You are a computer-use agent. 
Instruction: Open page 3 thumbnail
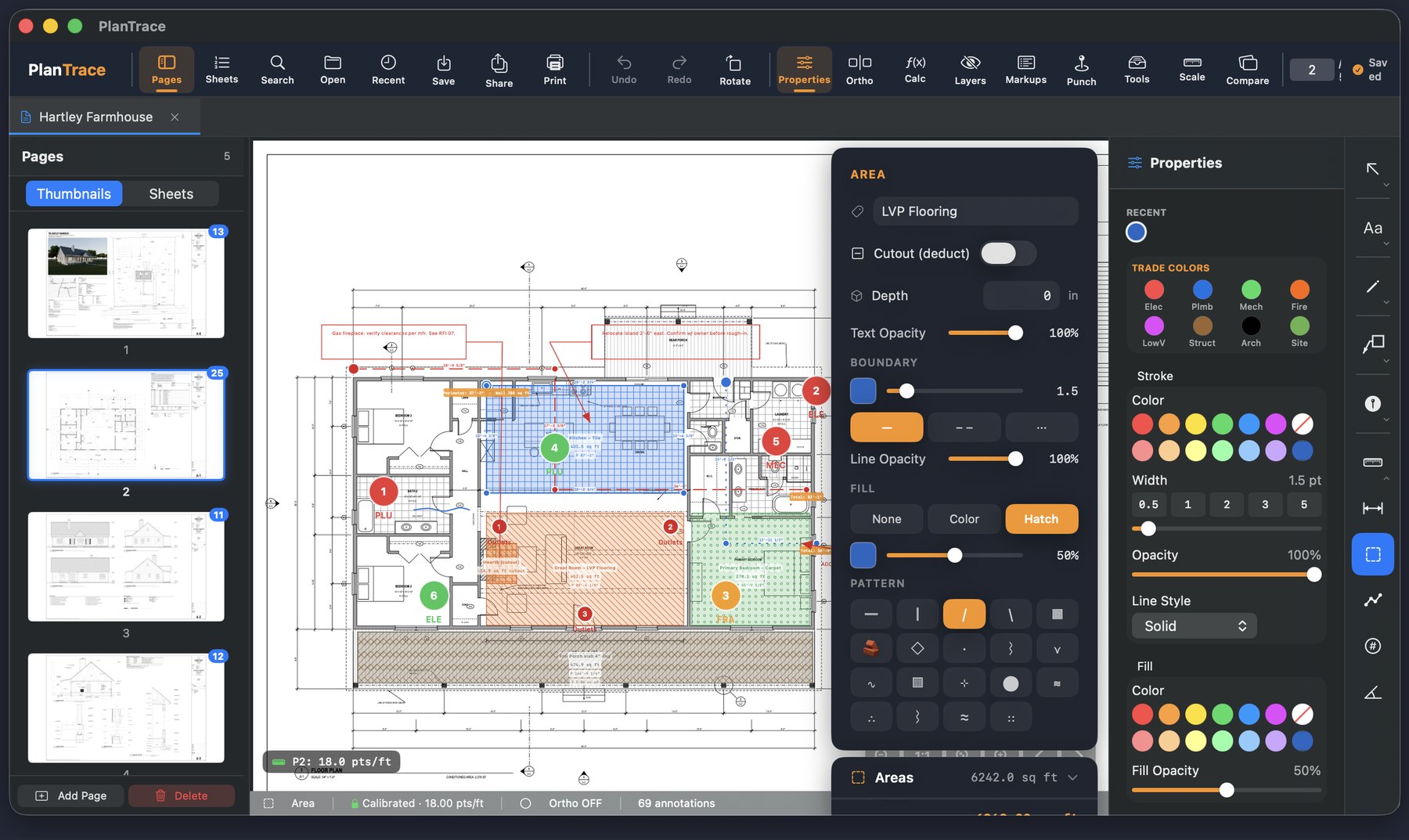(x=126, y=567)
